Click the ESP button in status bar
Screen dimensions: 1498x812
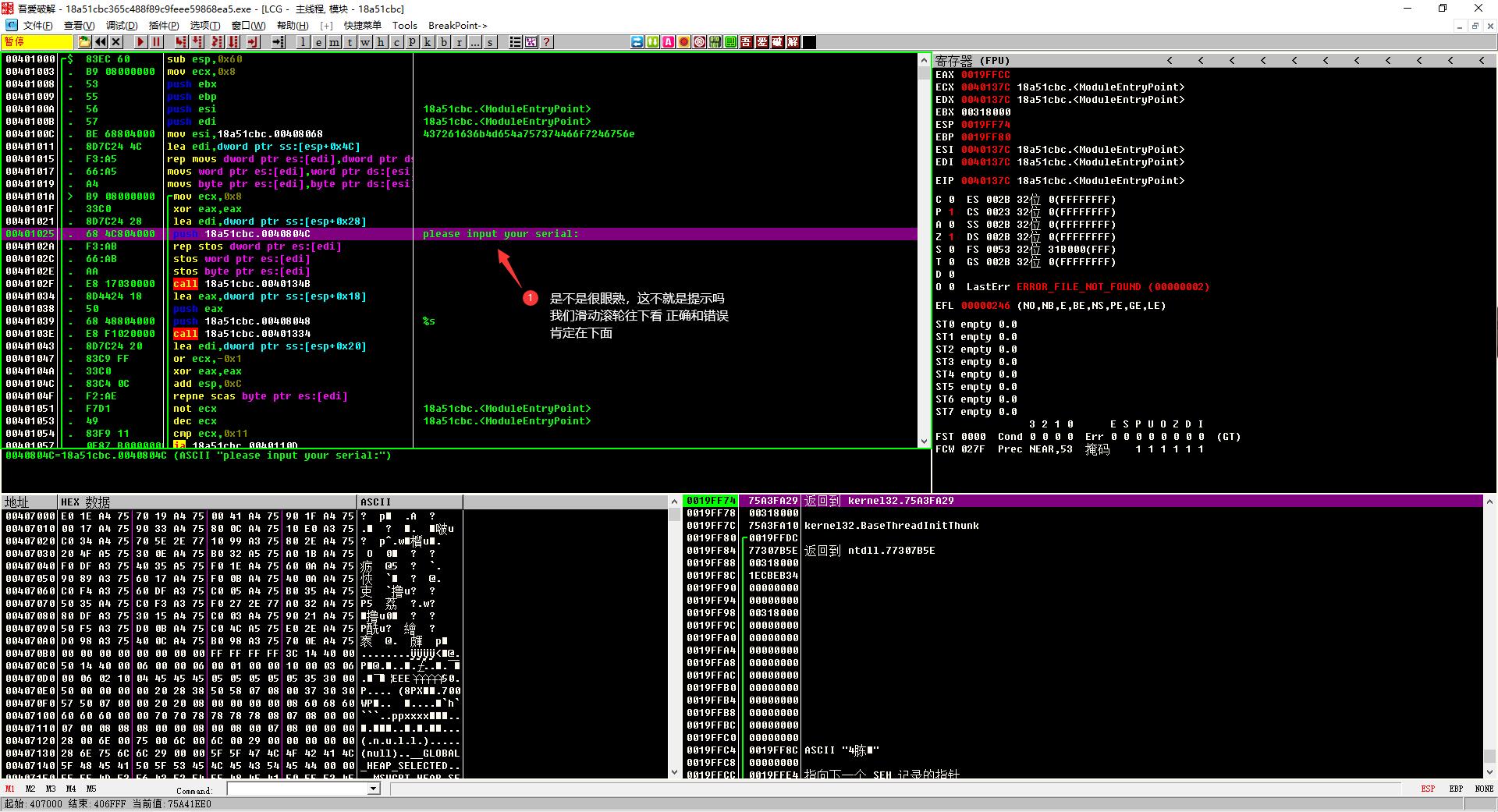coord(1428,789)
